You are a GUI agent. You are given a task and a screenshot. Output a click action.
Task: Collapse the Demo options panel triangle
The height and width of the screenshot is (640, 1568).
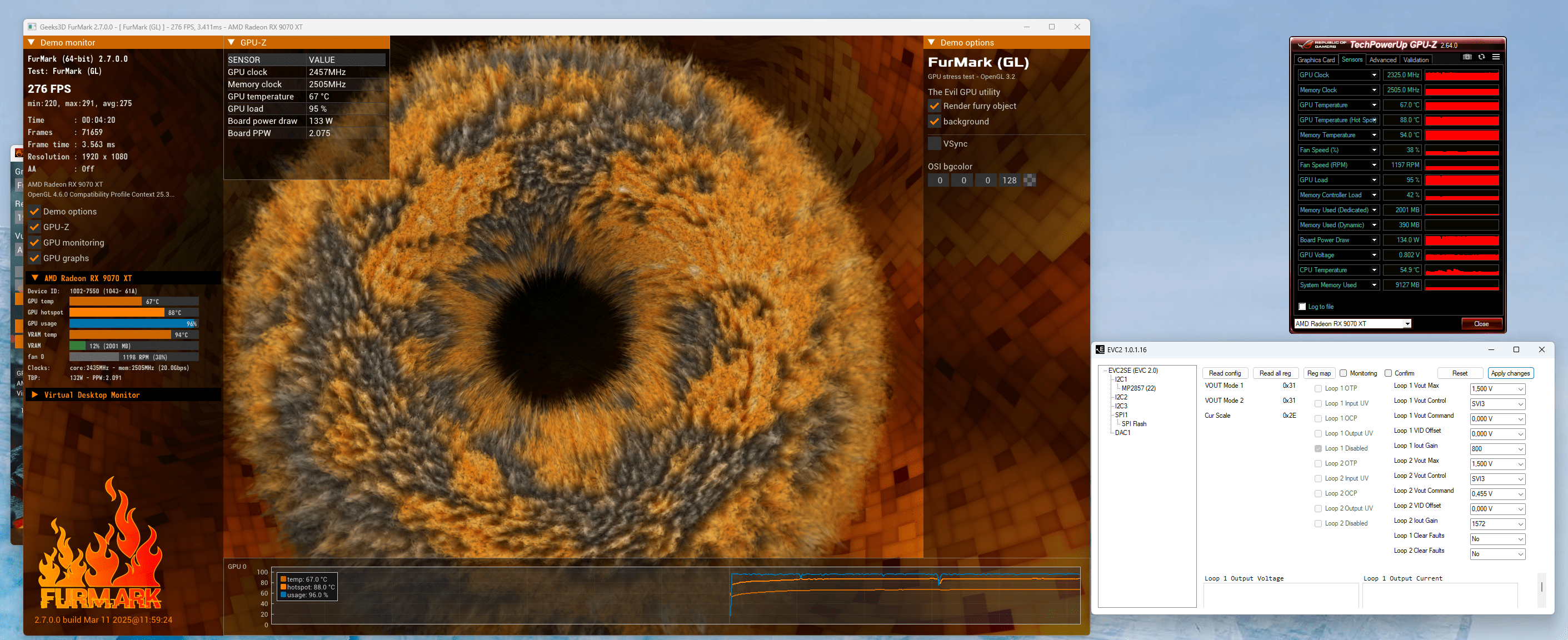(931, 43)
